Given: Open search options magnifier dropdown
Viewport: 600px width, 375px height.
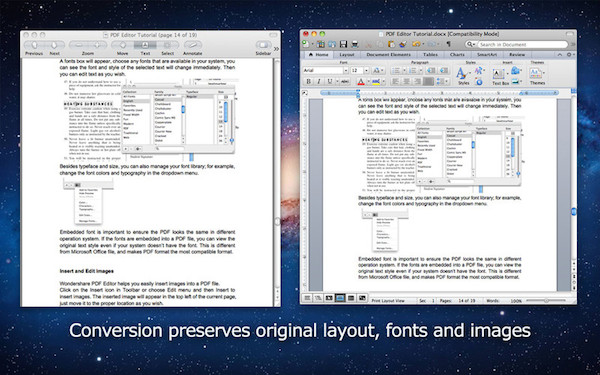Looking at the screenshot, I should pos(471,44).
